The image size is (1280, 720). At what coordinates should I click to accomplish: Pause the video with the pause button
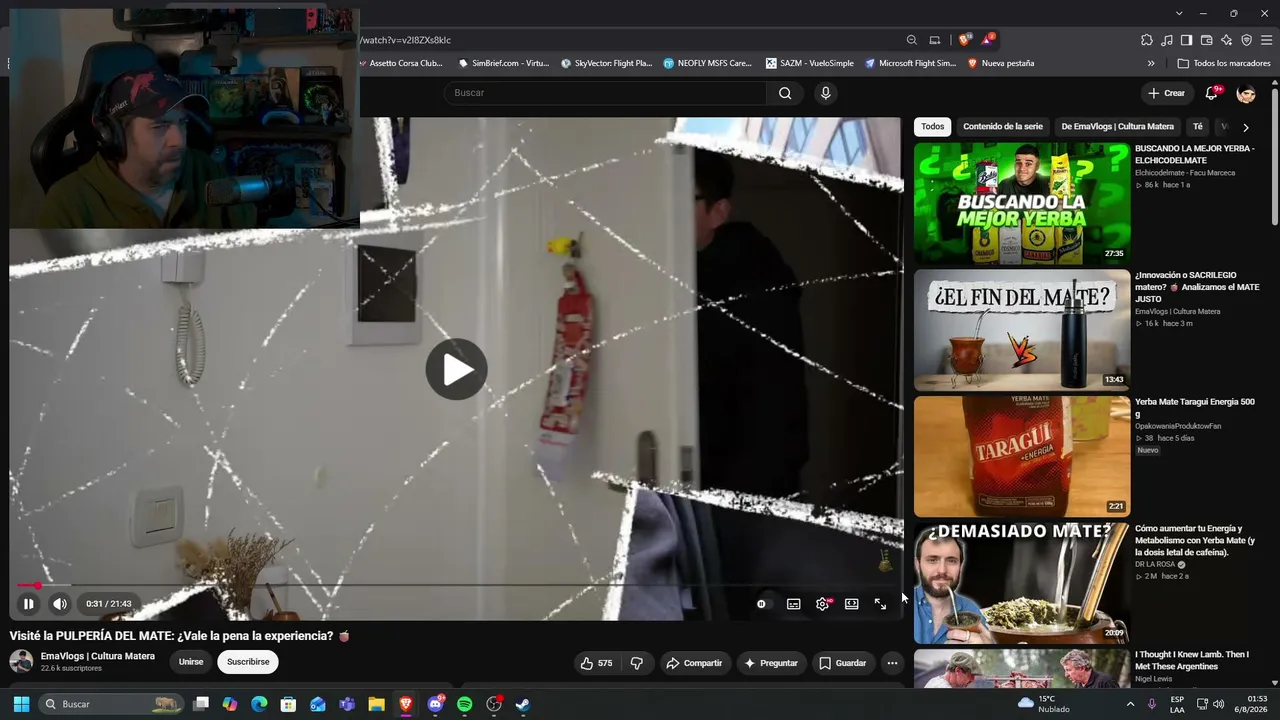click(x=28, y=604)
